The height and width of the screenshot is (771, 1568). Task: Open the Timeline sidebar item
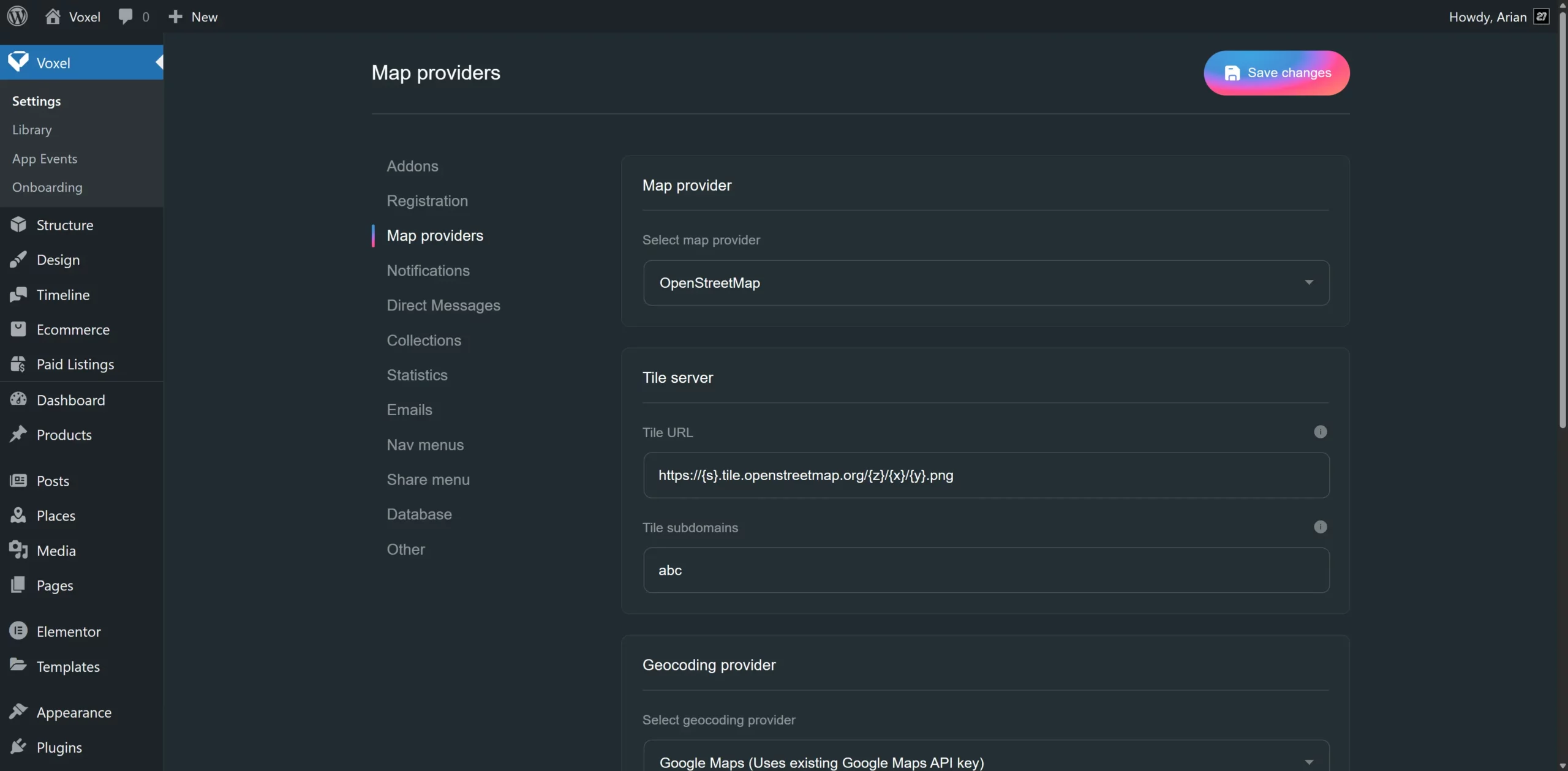[x=63, y=295]
